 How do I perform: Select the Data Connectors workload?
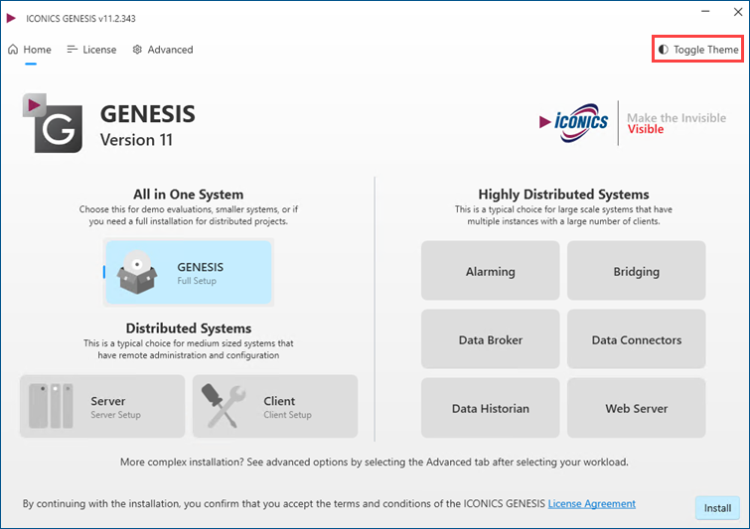tap(636, 339)
